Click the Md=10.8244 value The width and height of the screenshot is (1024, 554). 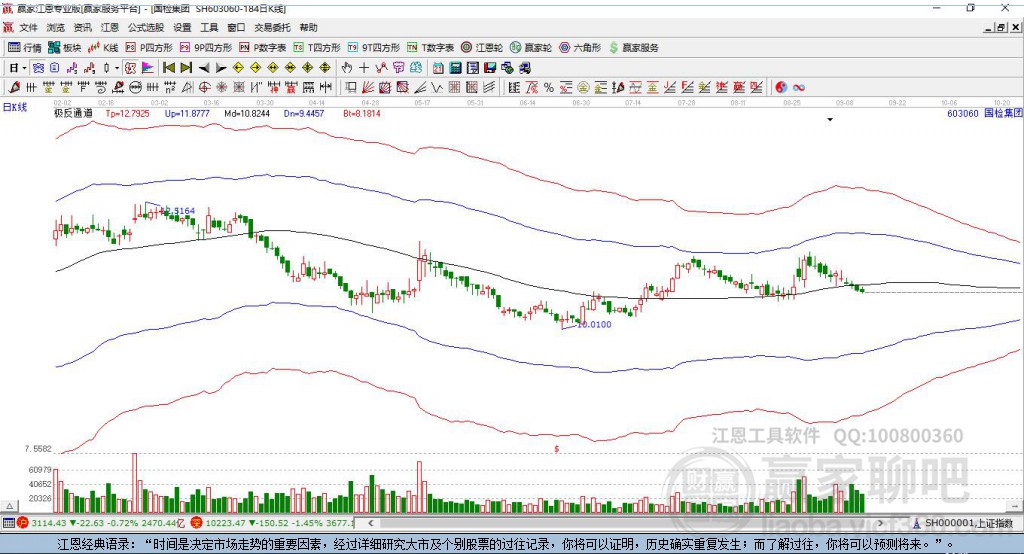point(247,113)
